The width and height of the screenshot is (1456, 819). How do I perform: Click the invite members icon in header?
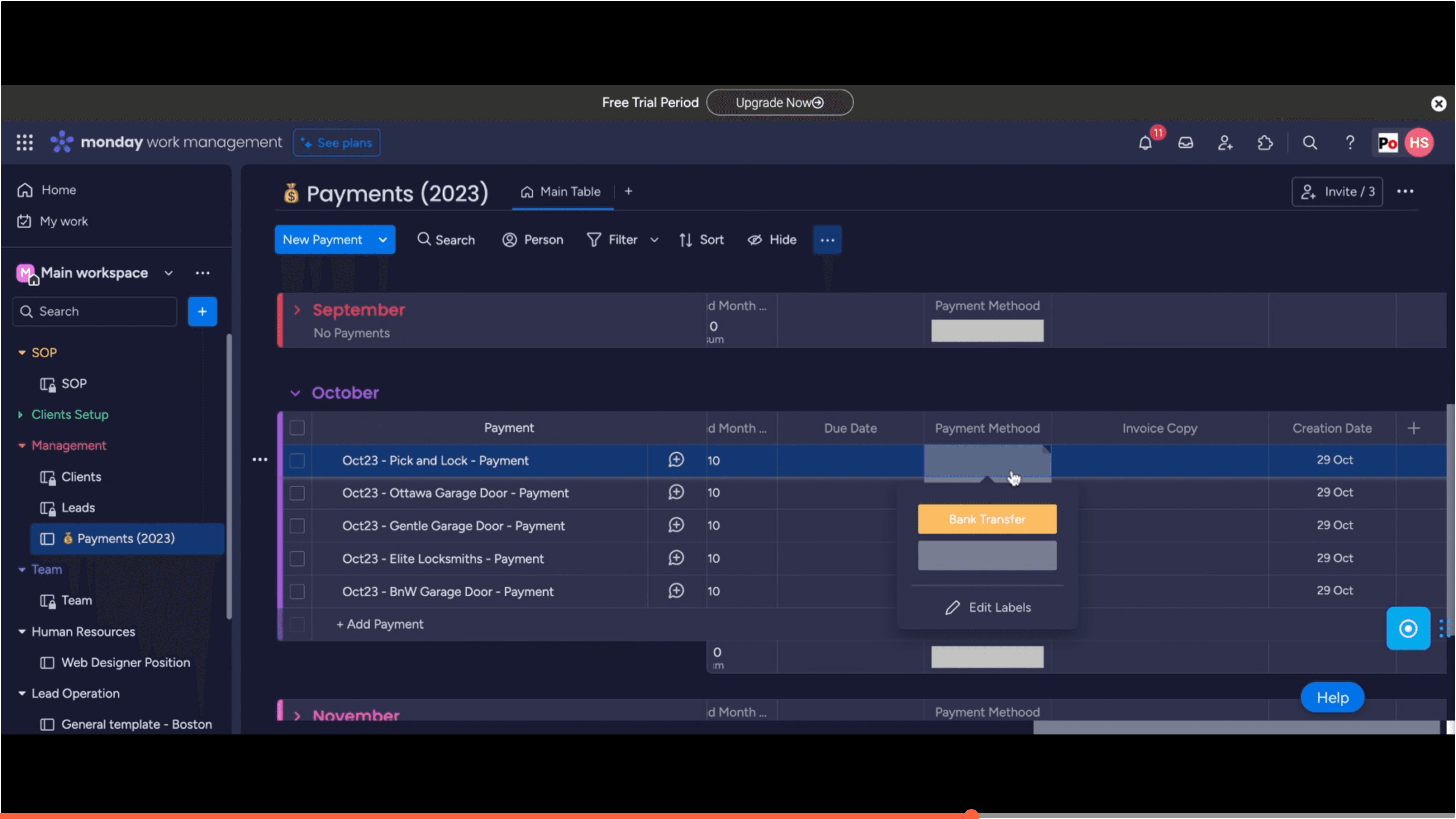tap(1225, 143)
